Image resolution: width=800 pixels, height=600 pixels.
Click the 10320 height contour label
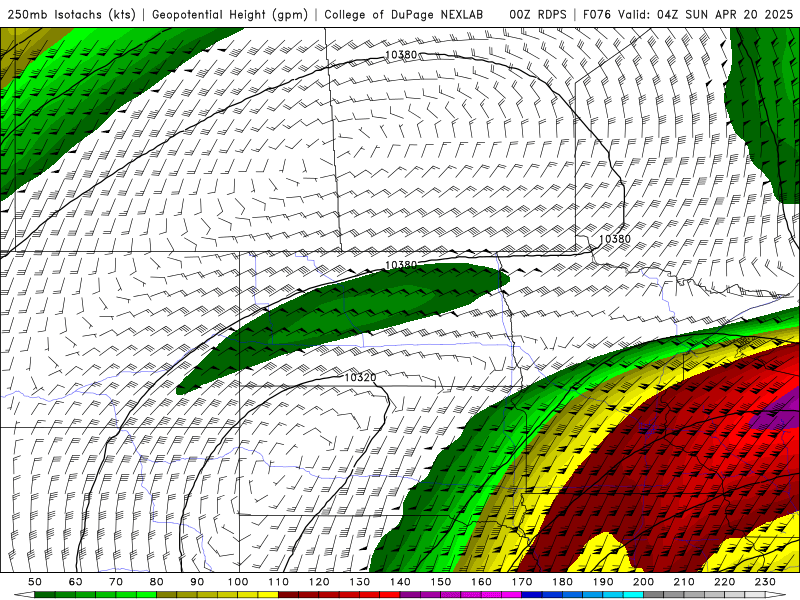point(360,378)
